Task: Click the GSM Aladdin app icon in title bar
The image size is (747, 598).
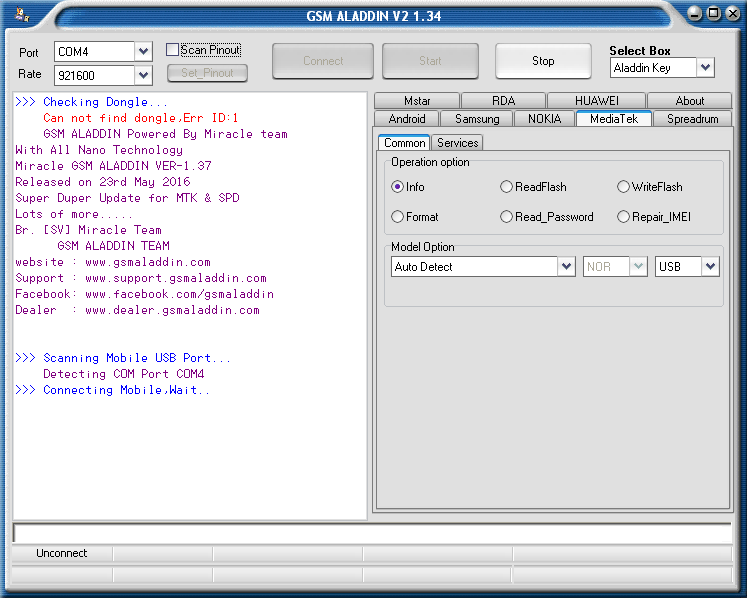Action: 21,15
